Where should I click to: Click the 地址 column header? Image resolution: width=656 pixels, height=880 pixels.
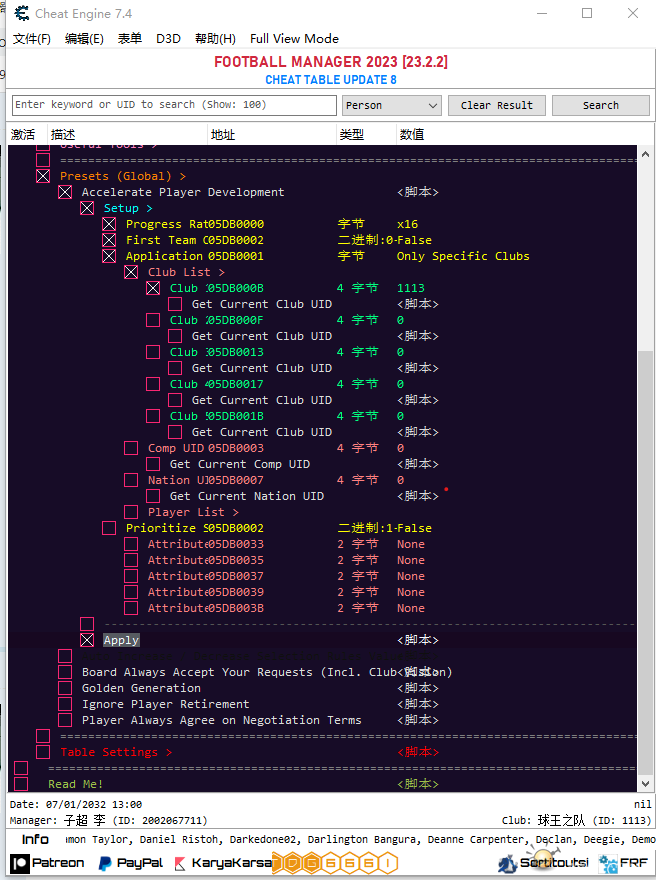point(223,135)
